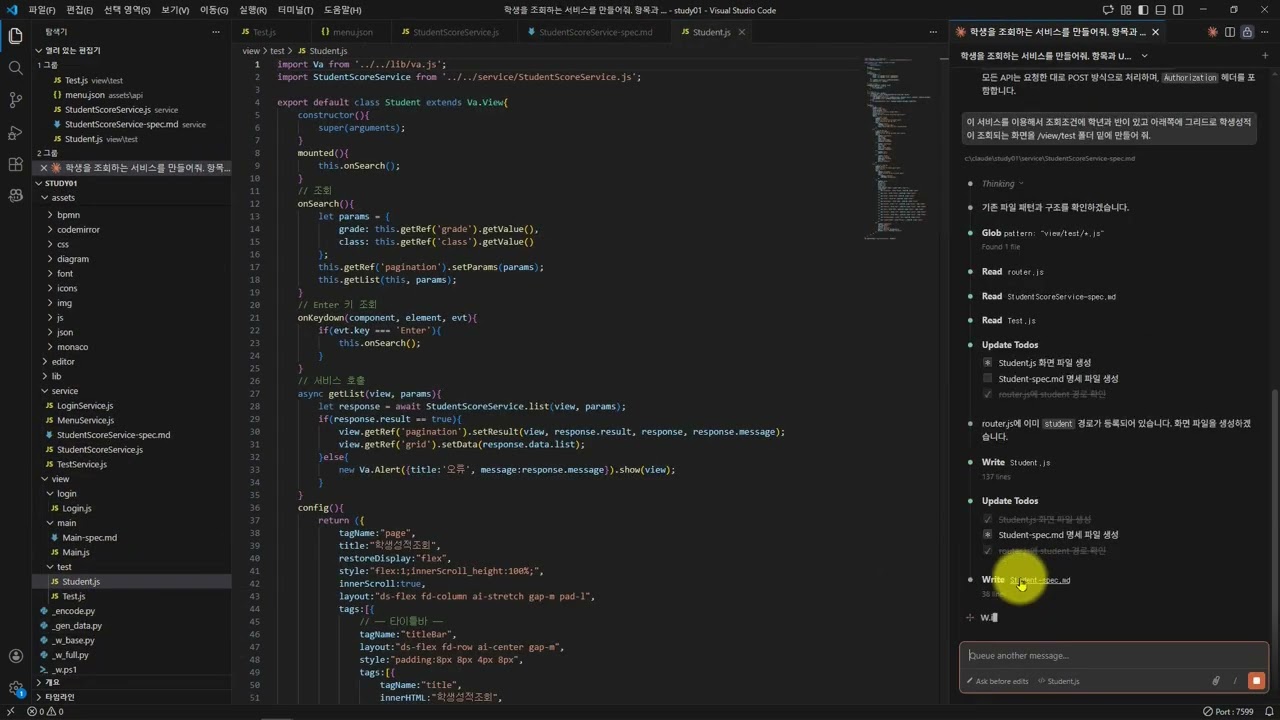Close the Student.js editor tab
This screenshot has height=720, width=1280.
point(740,32)
